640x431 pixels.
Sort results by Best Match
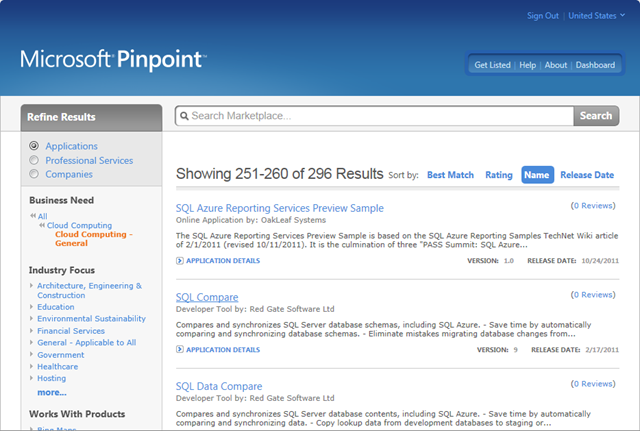point(450,175)
